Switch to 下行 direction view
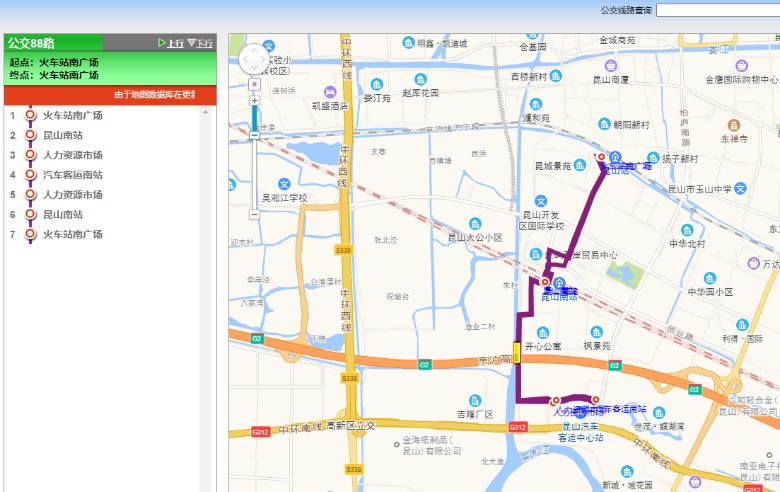780x492 pixels. coord(200,43)
